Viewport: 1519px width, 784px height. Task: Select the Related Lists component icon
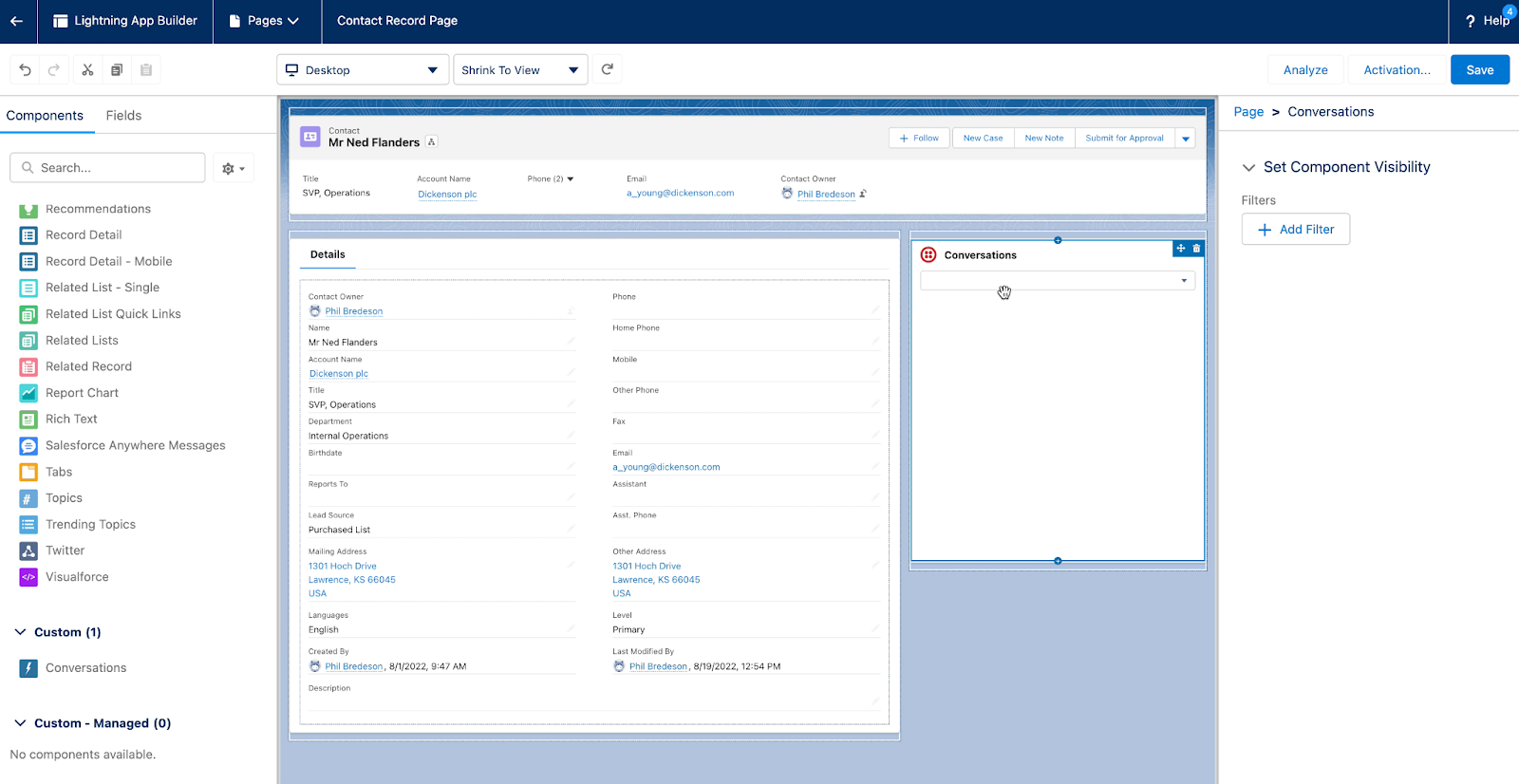point(28,340)
